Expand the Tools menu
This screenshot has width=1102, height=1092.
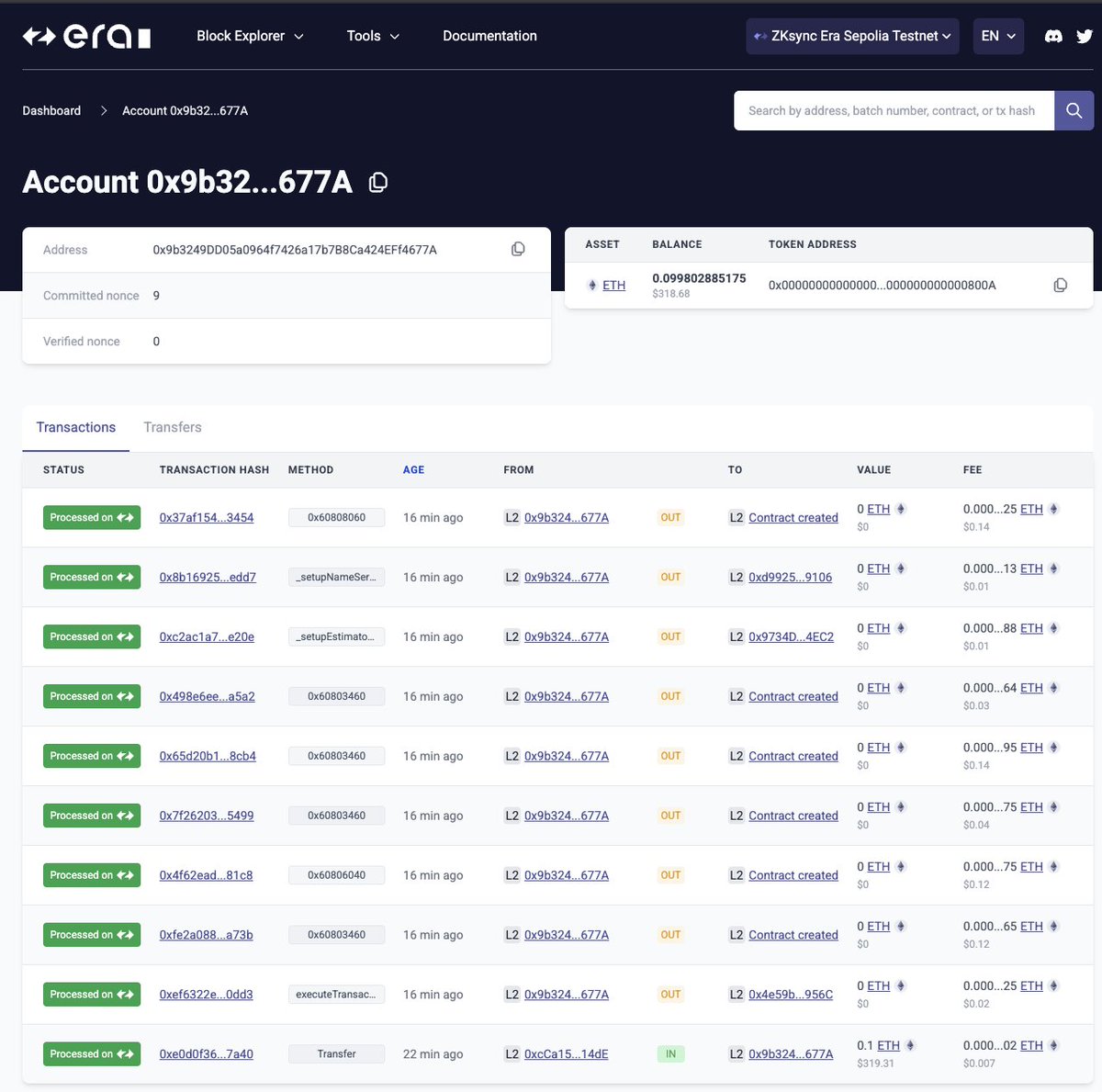(373, 36)
